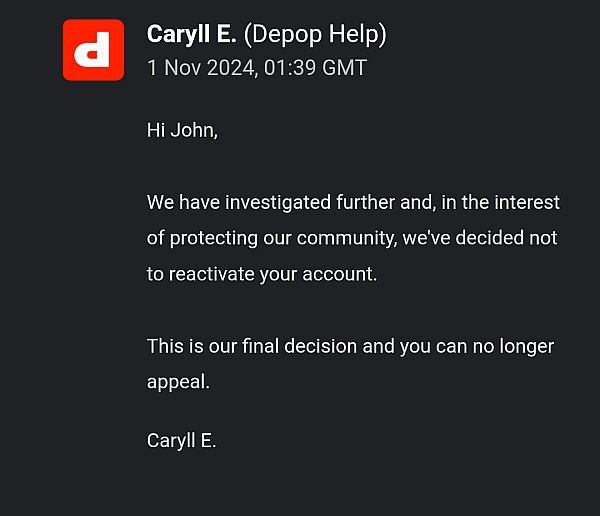The height and width of the screenshot is (516, 600).
Task: Click the red Depop logo avatar
Action: click(93, 50)
